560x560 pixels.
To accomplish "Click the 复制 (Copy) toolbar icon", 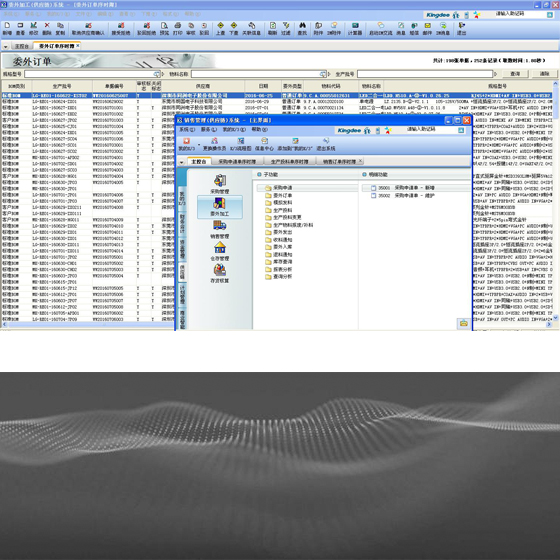I will pyautogui.click(x=60, y=29).
